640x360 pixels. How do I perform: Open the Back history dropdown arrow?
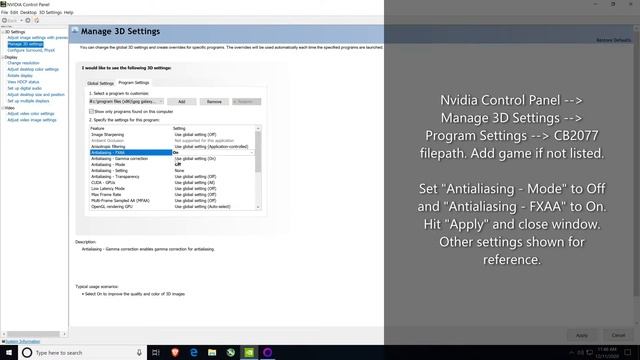(x=21, y=20)
